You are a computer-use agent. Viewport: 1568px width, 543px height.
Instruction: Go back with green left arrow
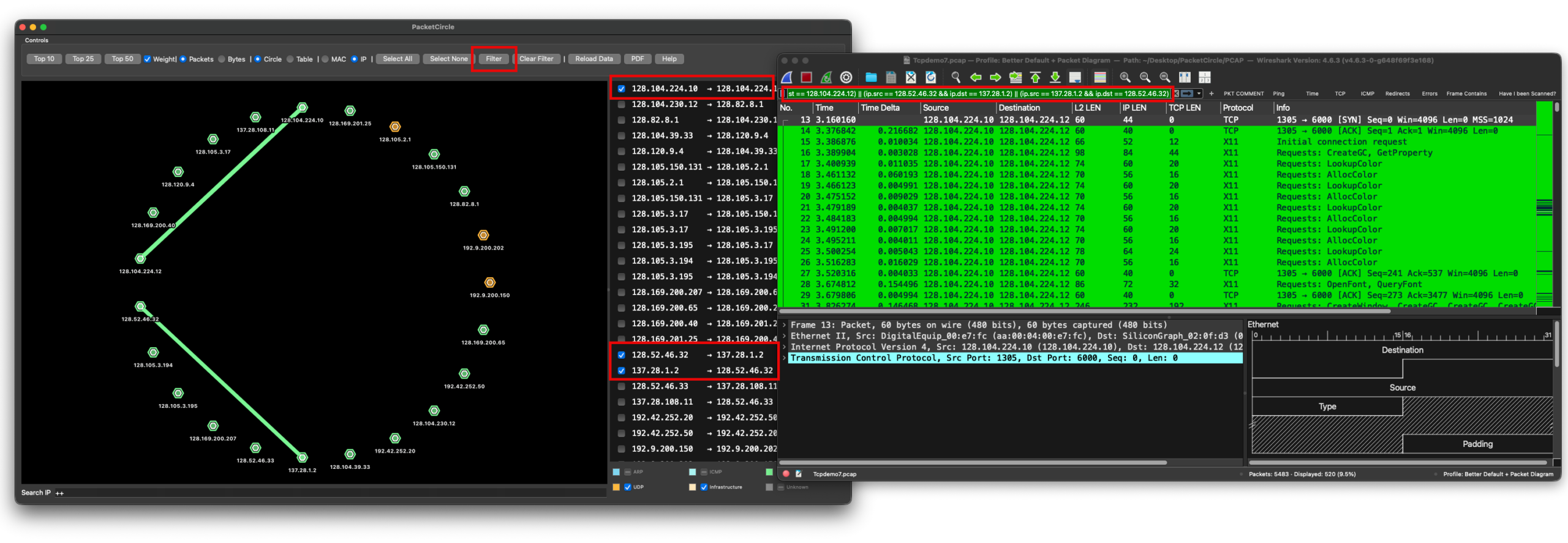pyautogui.click(x=976, y=77)
